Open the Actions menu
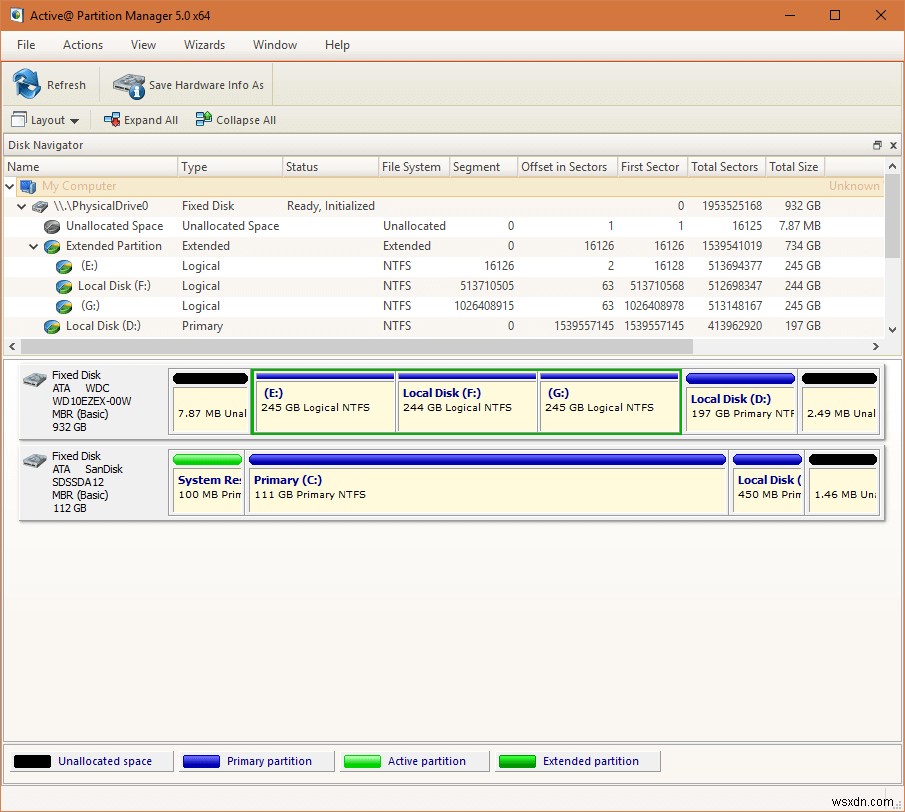 82,45
